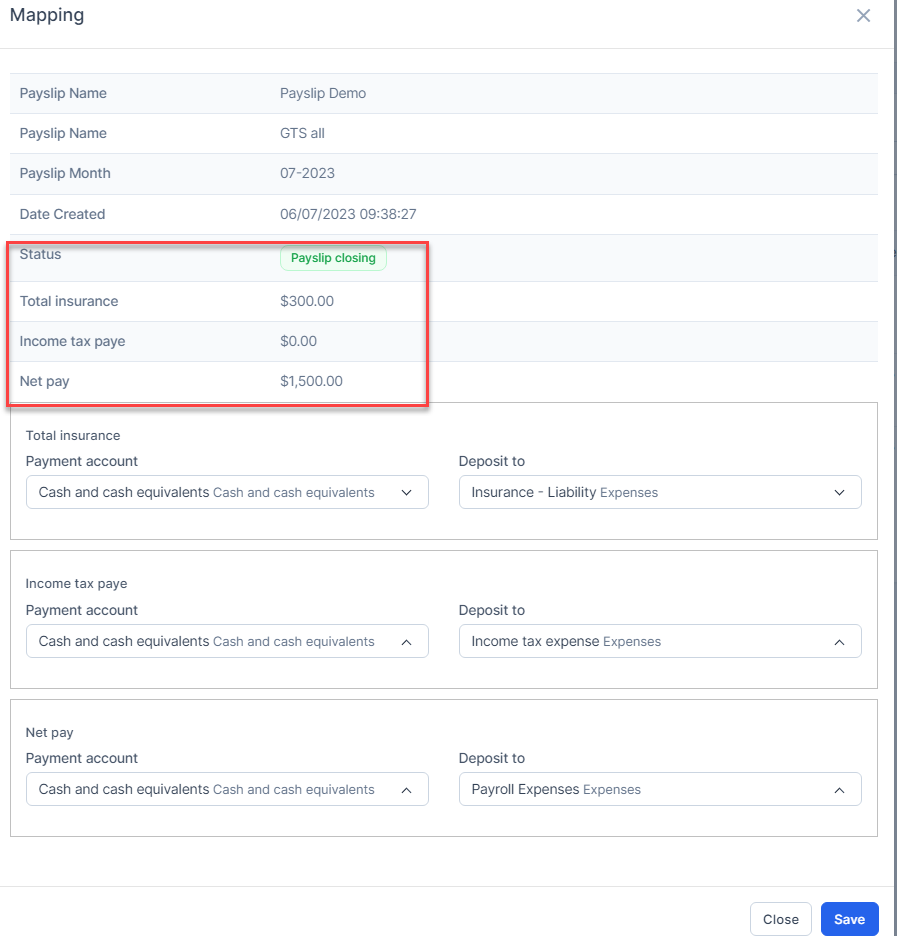The image size is (897, 936).
Task: Select the $0.00 income tax amount
Action: point(298,341)
